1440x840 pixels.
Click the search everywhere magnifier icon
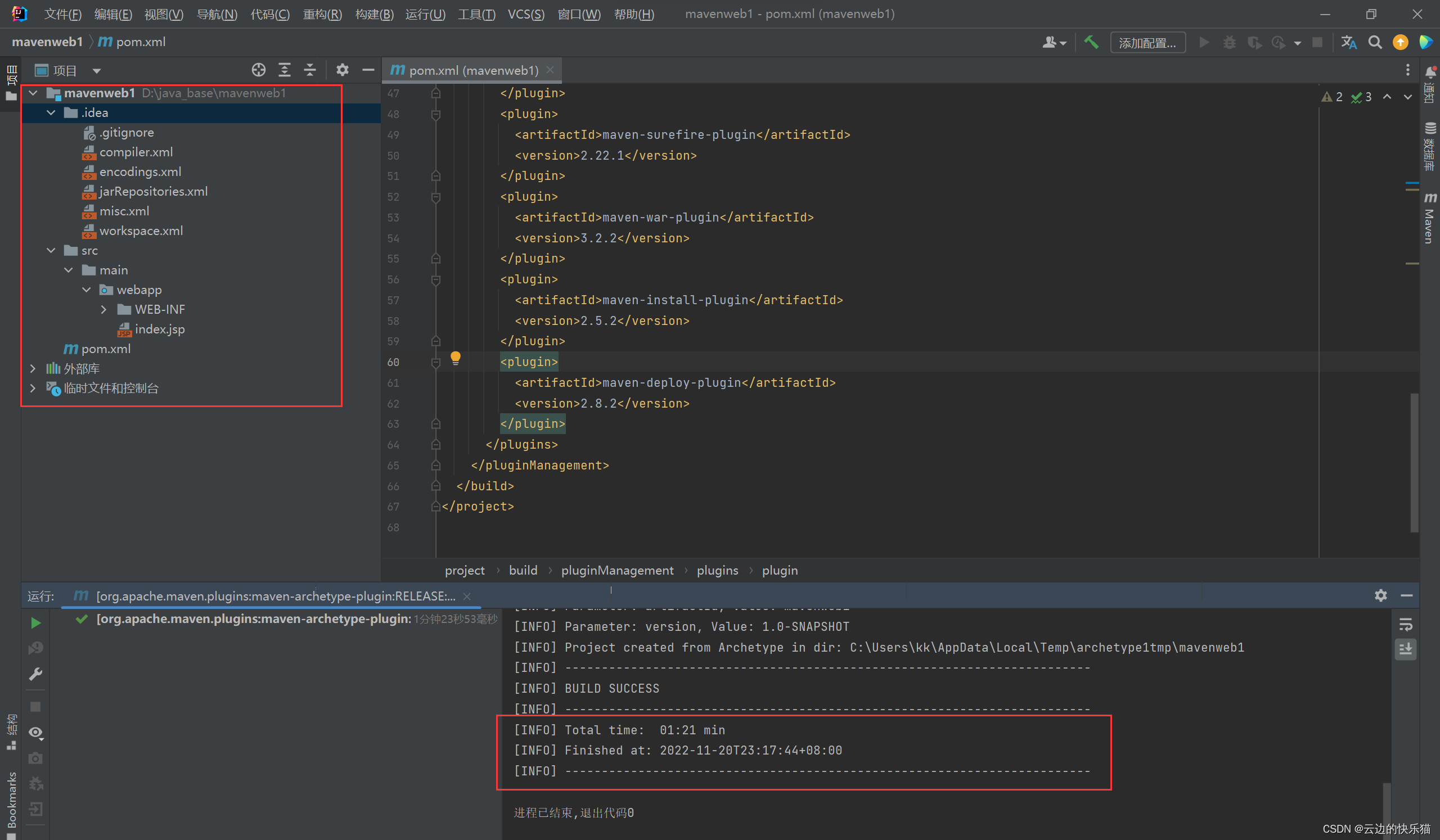pos(1375,42)
